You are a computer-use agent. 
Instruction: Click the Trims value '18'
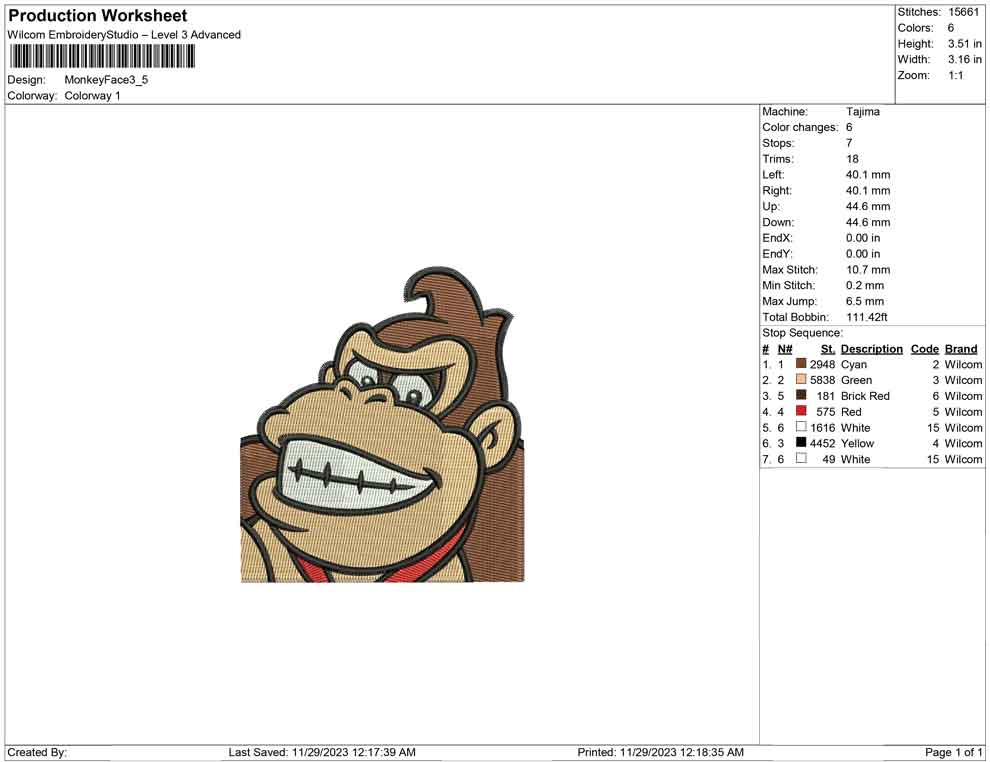tap(852, 159)
